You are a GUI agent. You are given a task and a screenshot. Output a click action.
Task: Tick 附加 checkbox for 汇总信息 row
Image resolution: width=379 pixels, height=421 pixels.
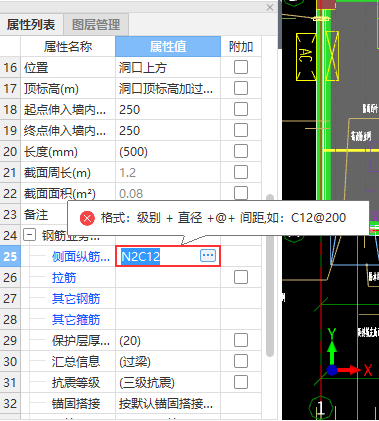(241, 361)
